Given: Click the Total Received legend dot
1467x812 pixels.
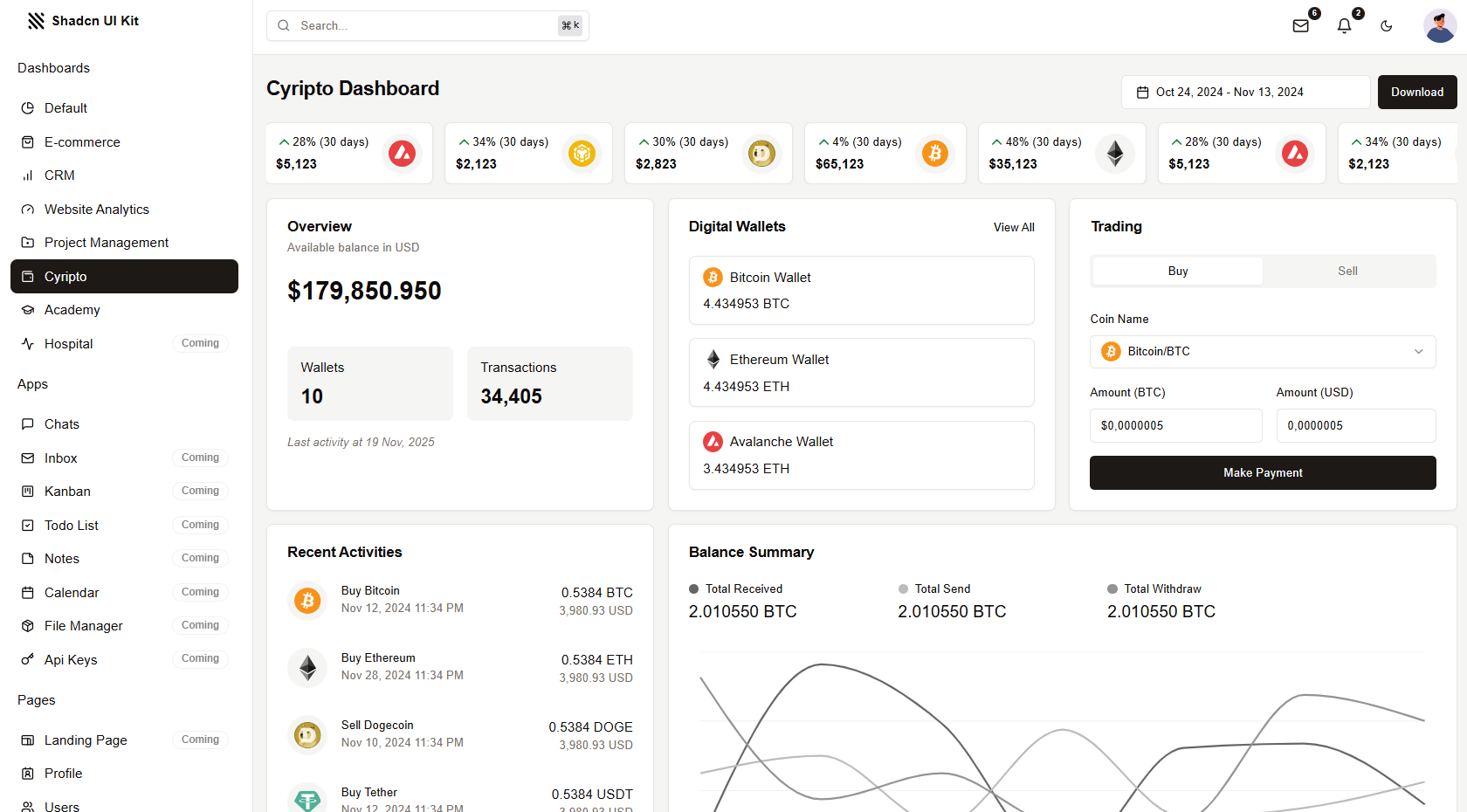Looking at the screenshot, I should pyautogui.click(x=694, y=589).
